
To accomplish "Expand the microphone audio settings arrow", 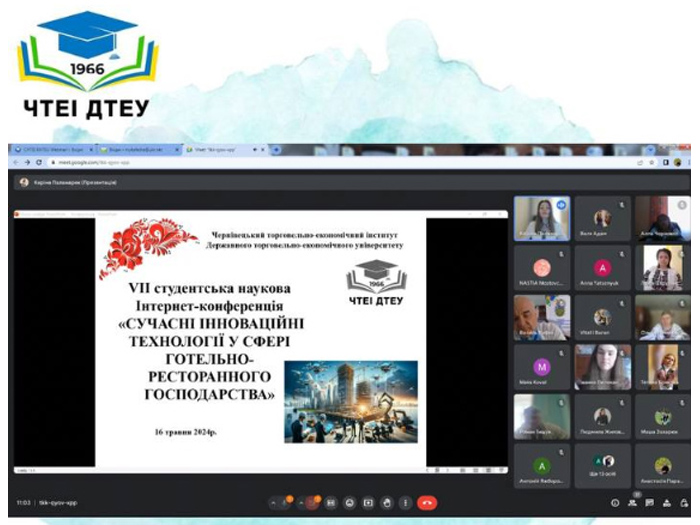I will (276, 502).
